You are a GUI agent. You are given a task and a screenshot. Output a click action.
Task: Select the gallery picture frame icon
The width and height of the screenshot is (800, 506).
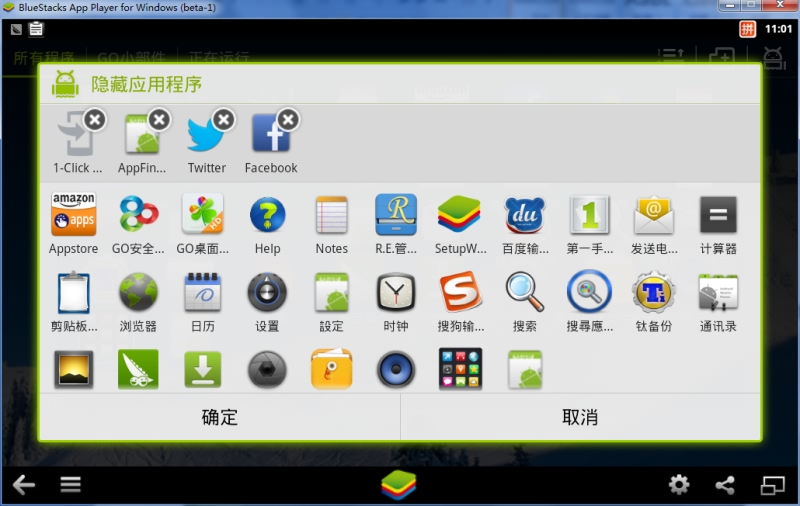click(73, 370)
